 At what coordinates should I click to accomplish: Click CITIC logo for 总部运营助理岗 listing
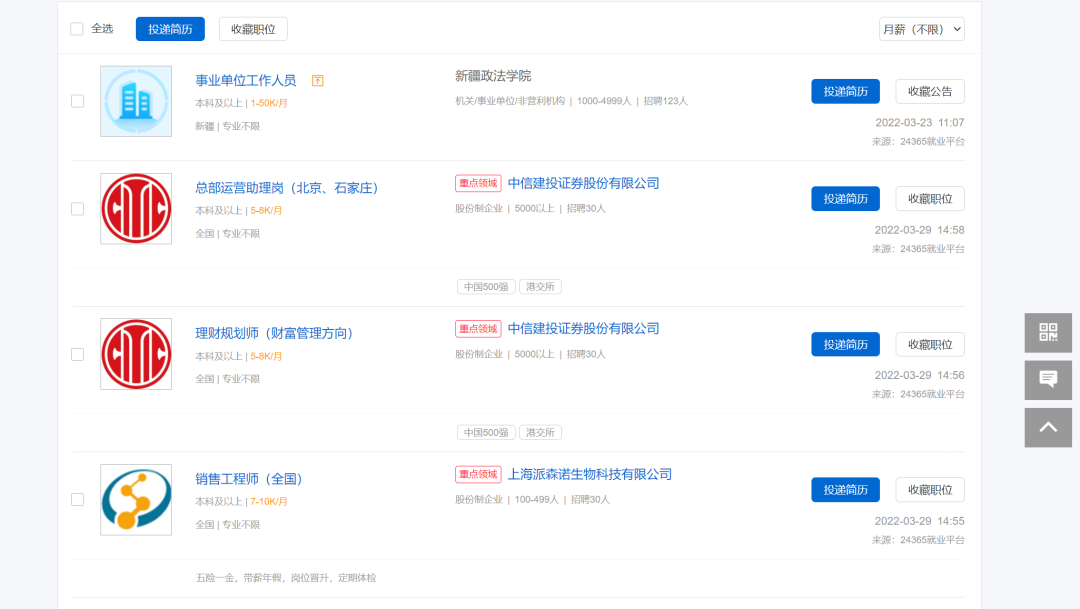point(136,209)
